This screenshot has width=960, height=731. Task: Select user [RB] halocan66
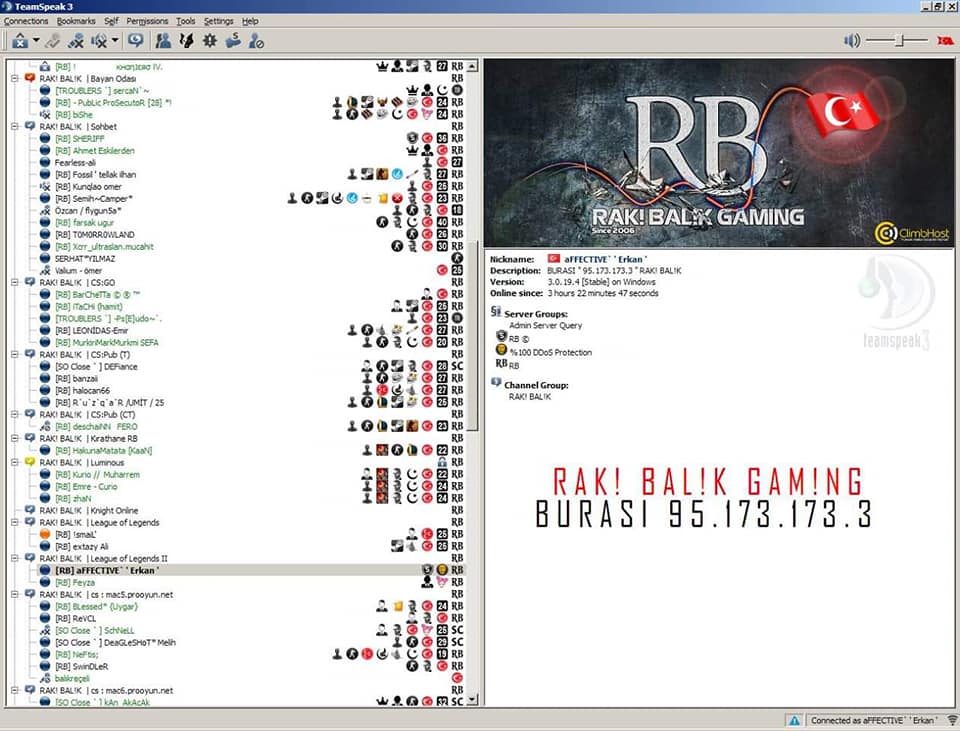tap(82, 391)
